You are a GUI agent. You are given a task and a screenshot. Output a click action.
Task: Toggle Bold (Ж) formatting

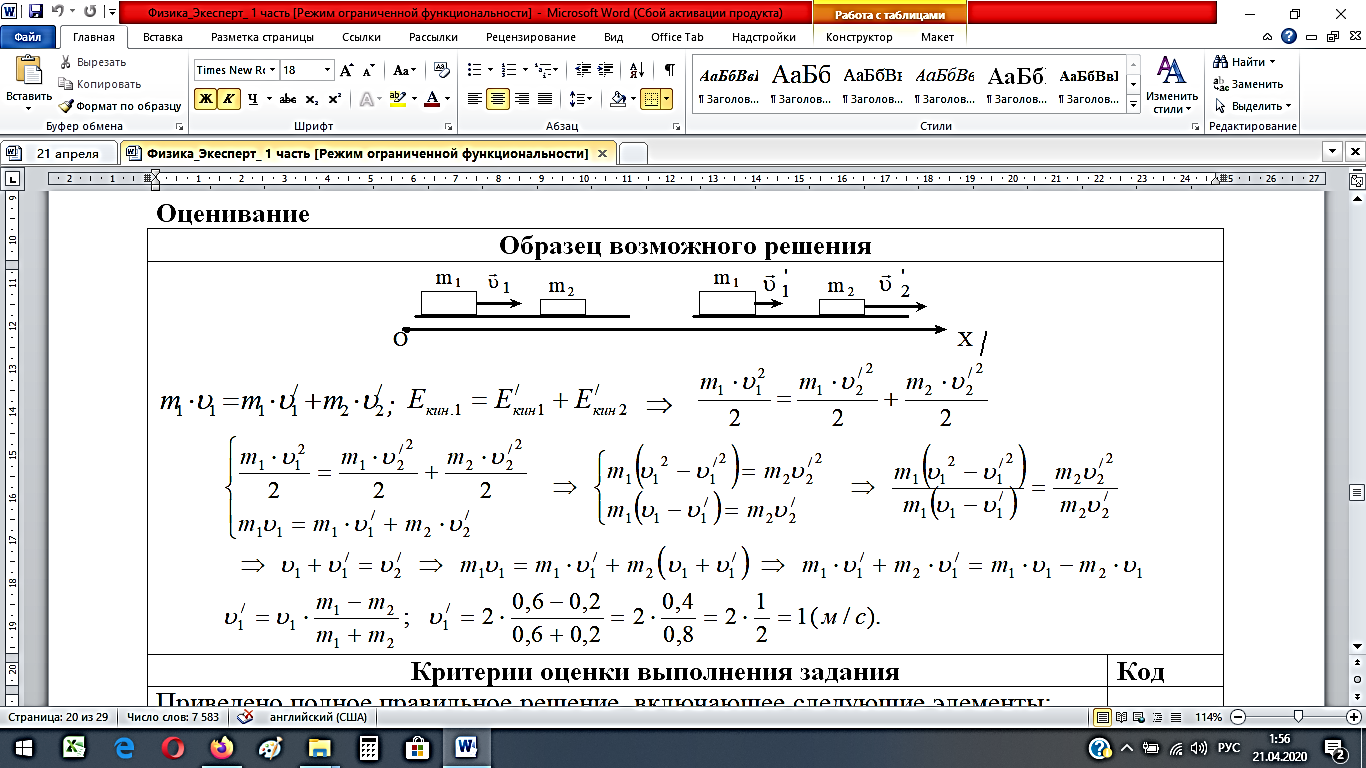(205, 98)
